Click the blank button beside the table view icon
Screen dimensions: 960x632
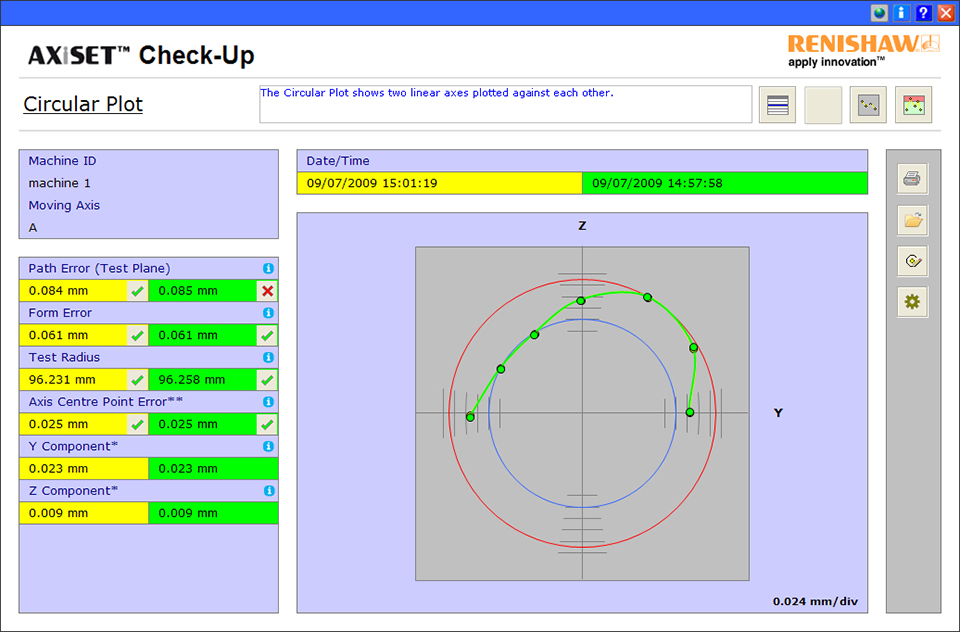tap(822, 105)
